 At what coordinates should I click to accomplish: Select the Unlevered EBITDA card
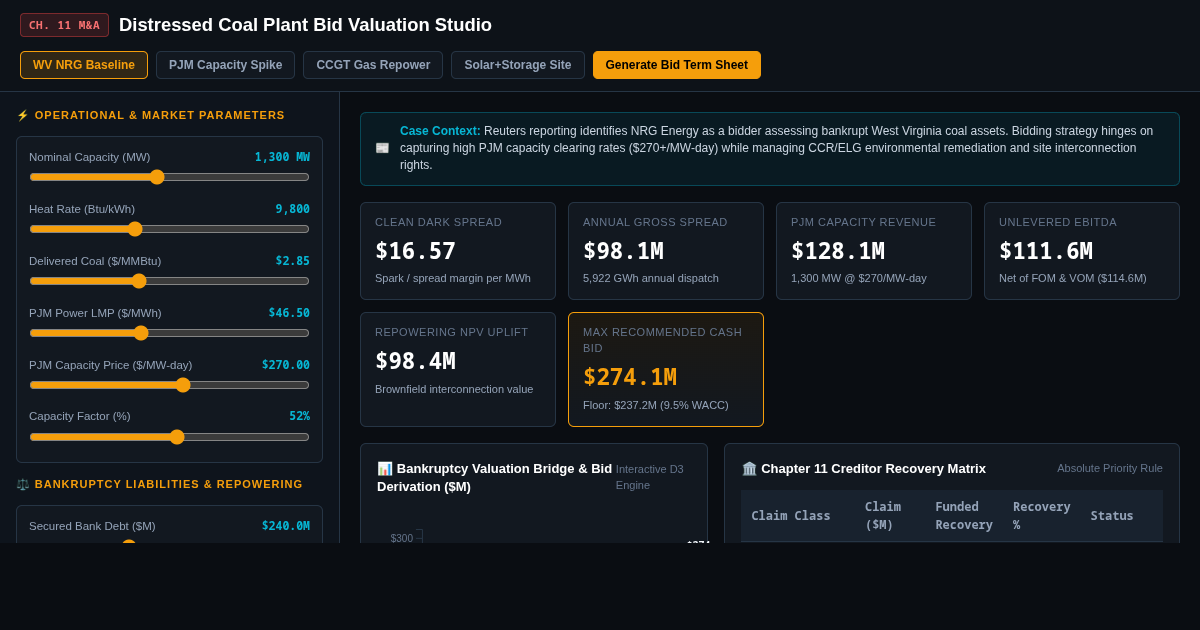tap(1082, 251)
